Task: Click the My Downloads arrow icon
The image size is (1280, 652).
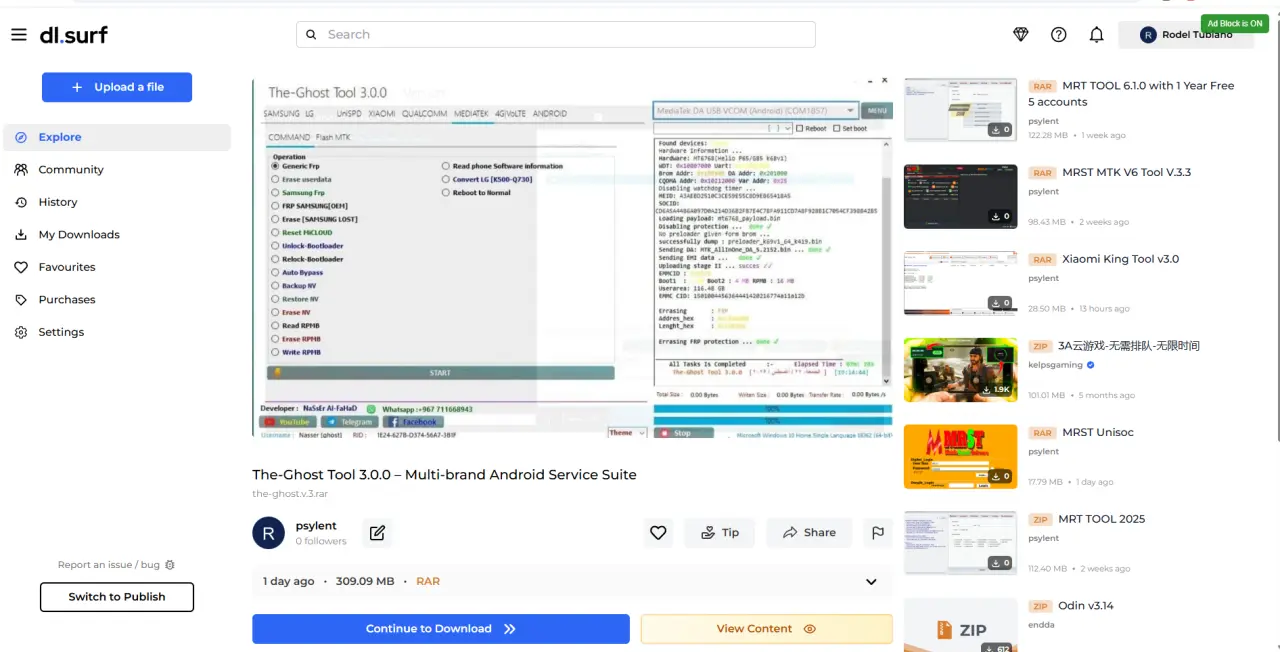Action: coord(21,235)
